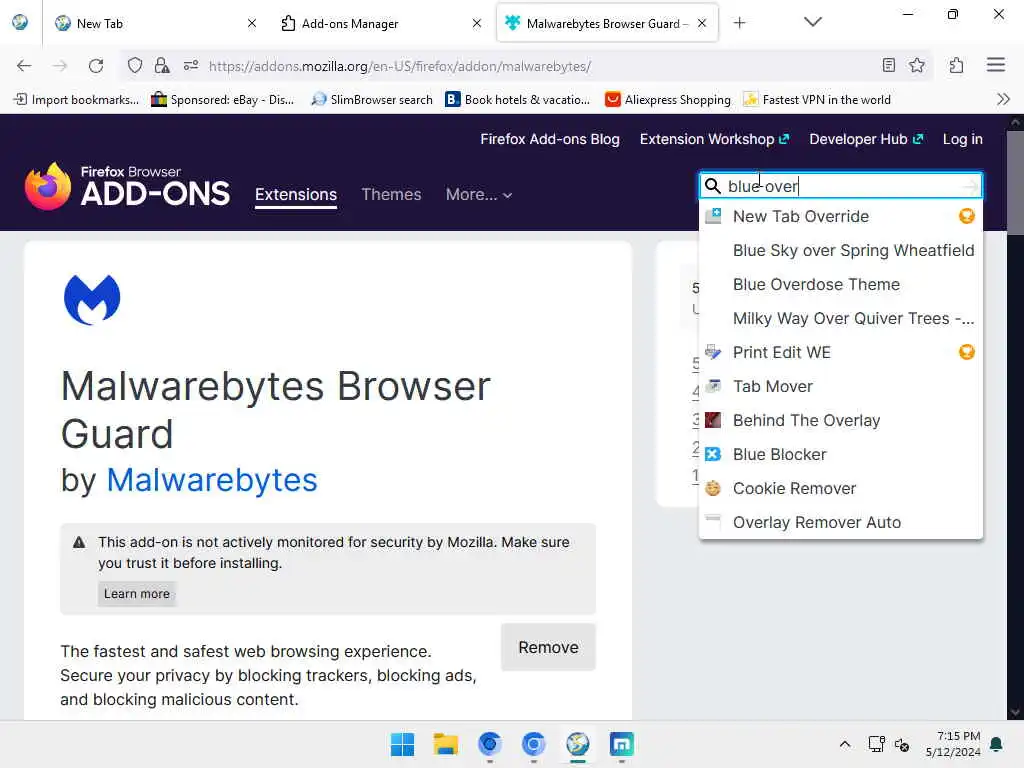
Task: Bookmark this page with the star
Action: [x=917, y=65]
